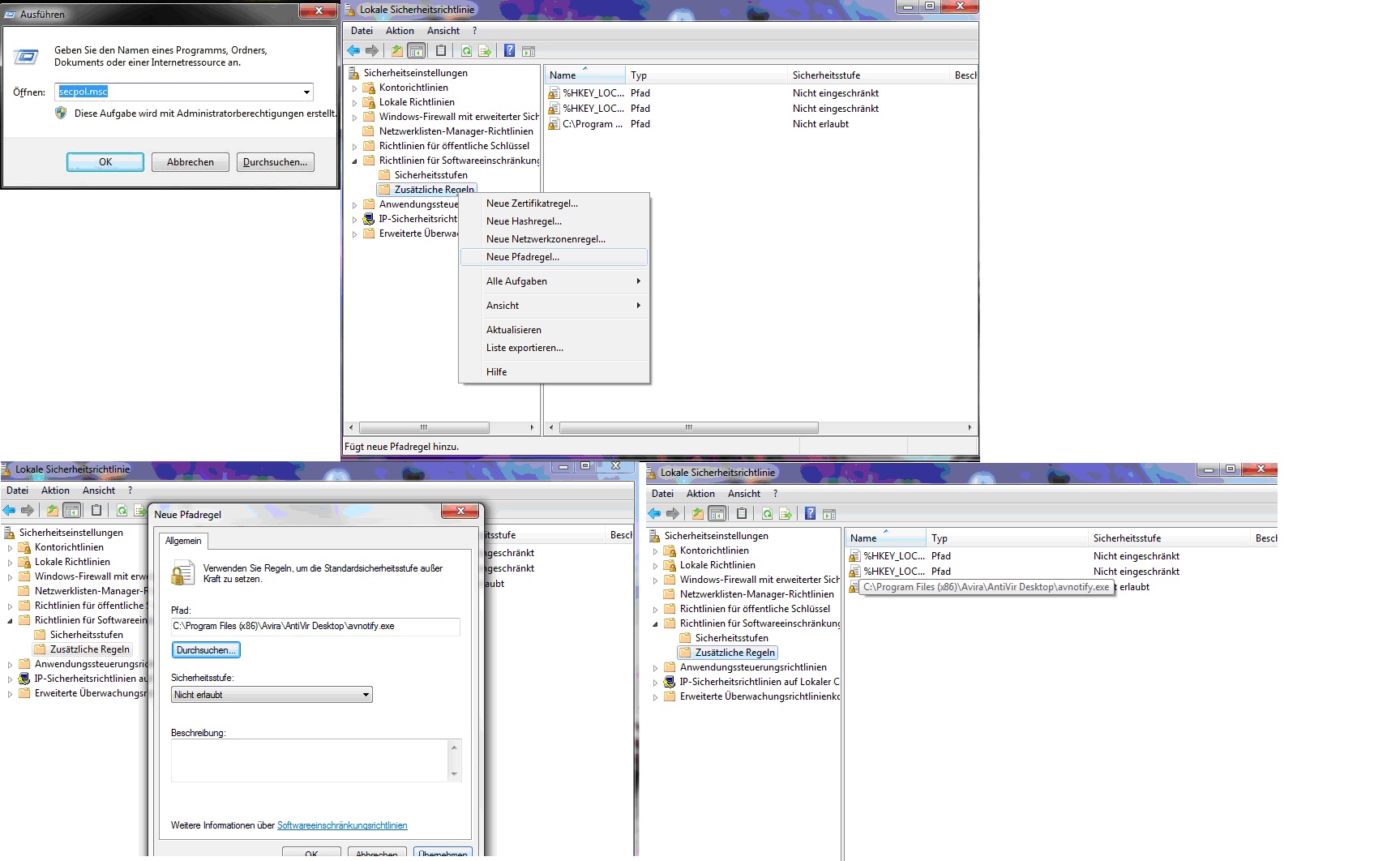The width and height of the screenshot is (1400, 861).
Task: Select Zusätzliche Regeln in the avnotify tooltip window tree
Action: (x=735, y=653)
